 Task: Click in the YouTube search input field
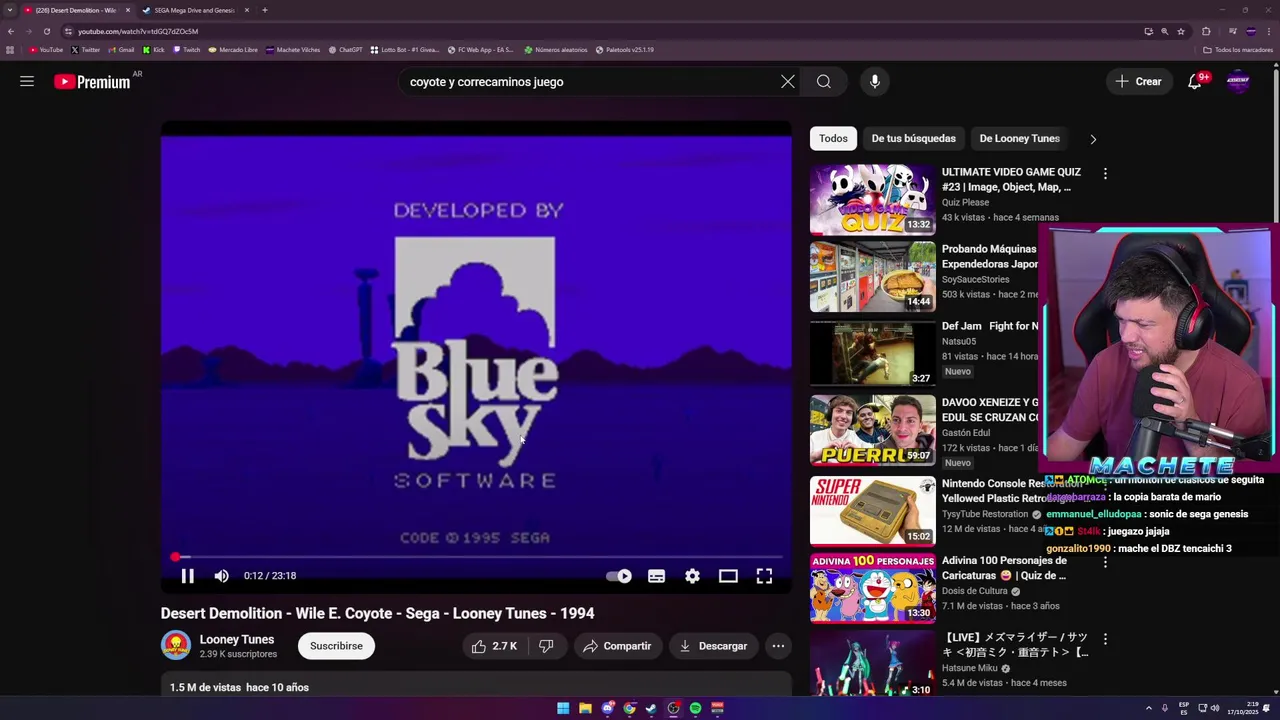590,82
